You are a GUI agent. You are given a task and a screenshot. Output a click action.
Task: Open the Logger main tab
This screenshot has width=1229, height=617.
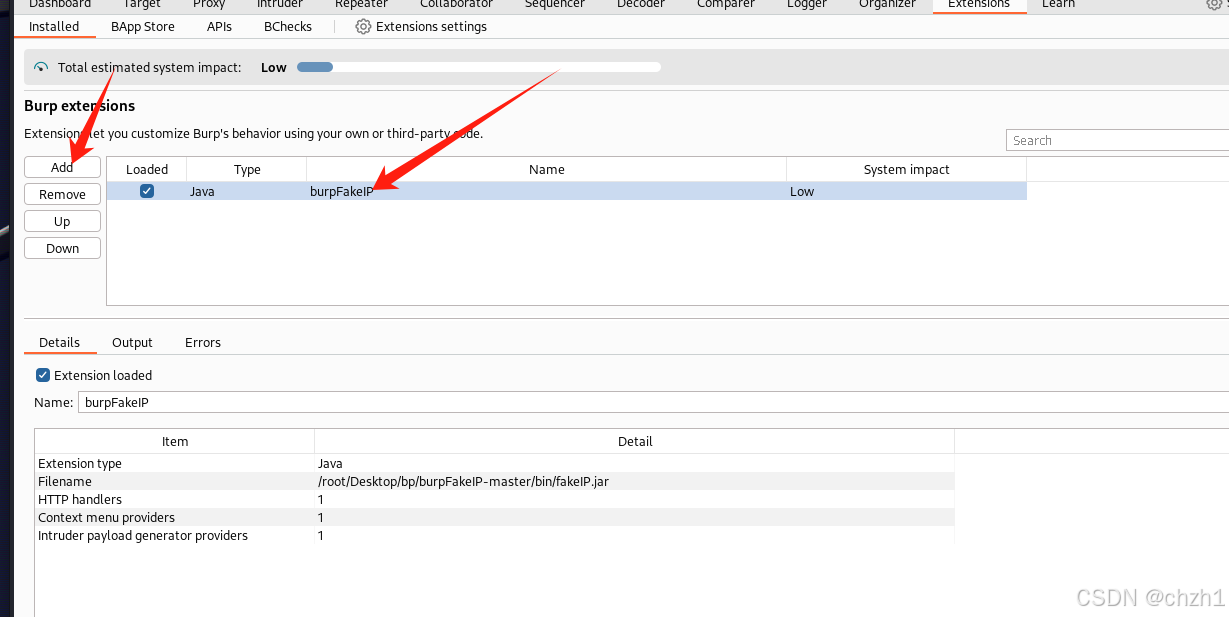(807, 5)
